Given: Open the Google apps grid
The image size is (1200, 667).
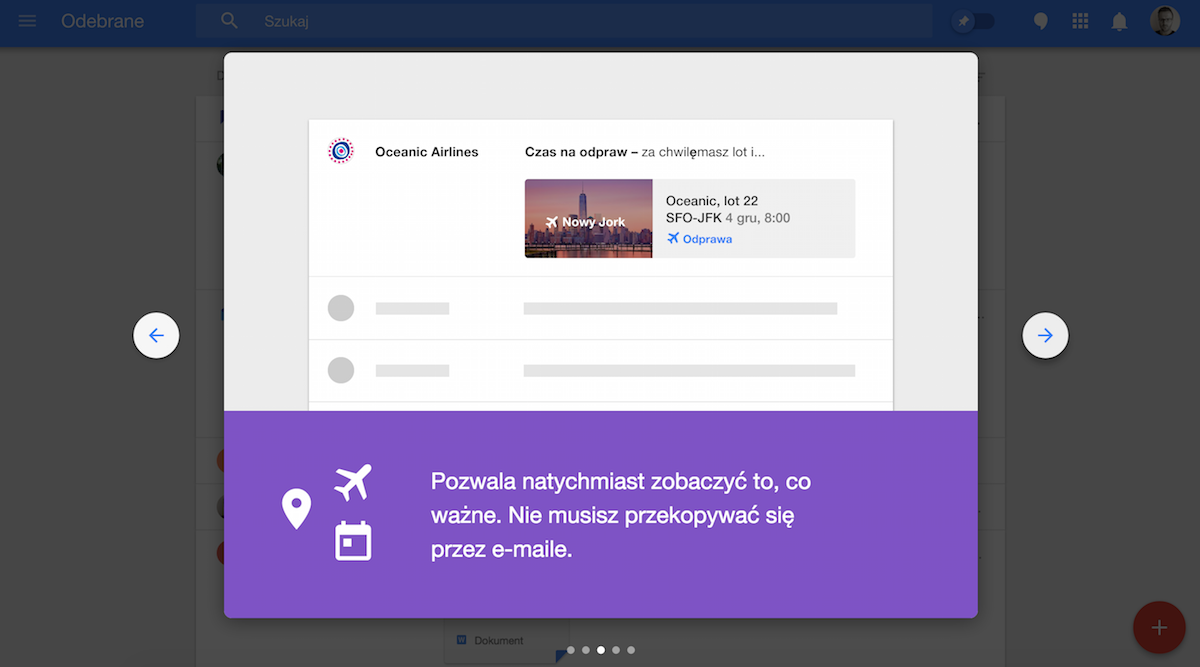Looking at the screenshot, I should pos(1080,21).
